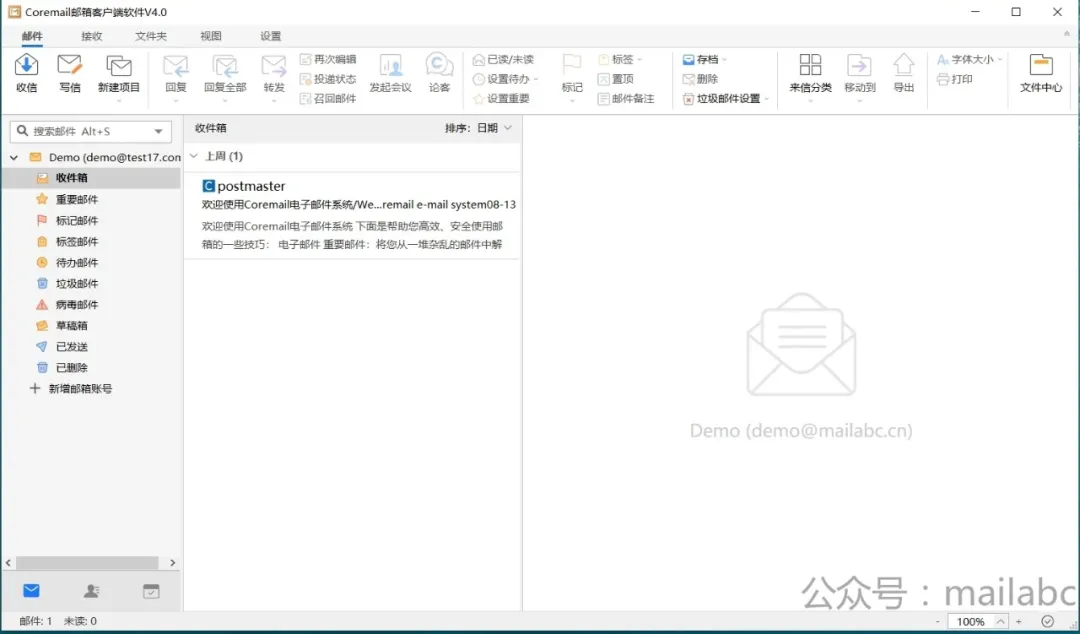Screen dimensions: 1080x634
Task: Switch to the contacts view icon
Action: click(91, 591)
